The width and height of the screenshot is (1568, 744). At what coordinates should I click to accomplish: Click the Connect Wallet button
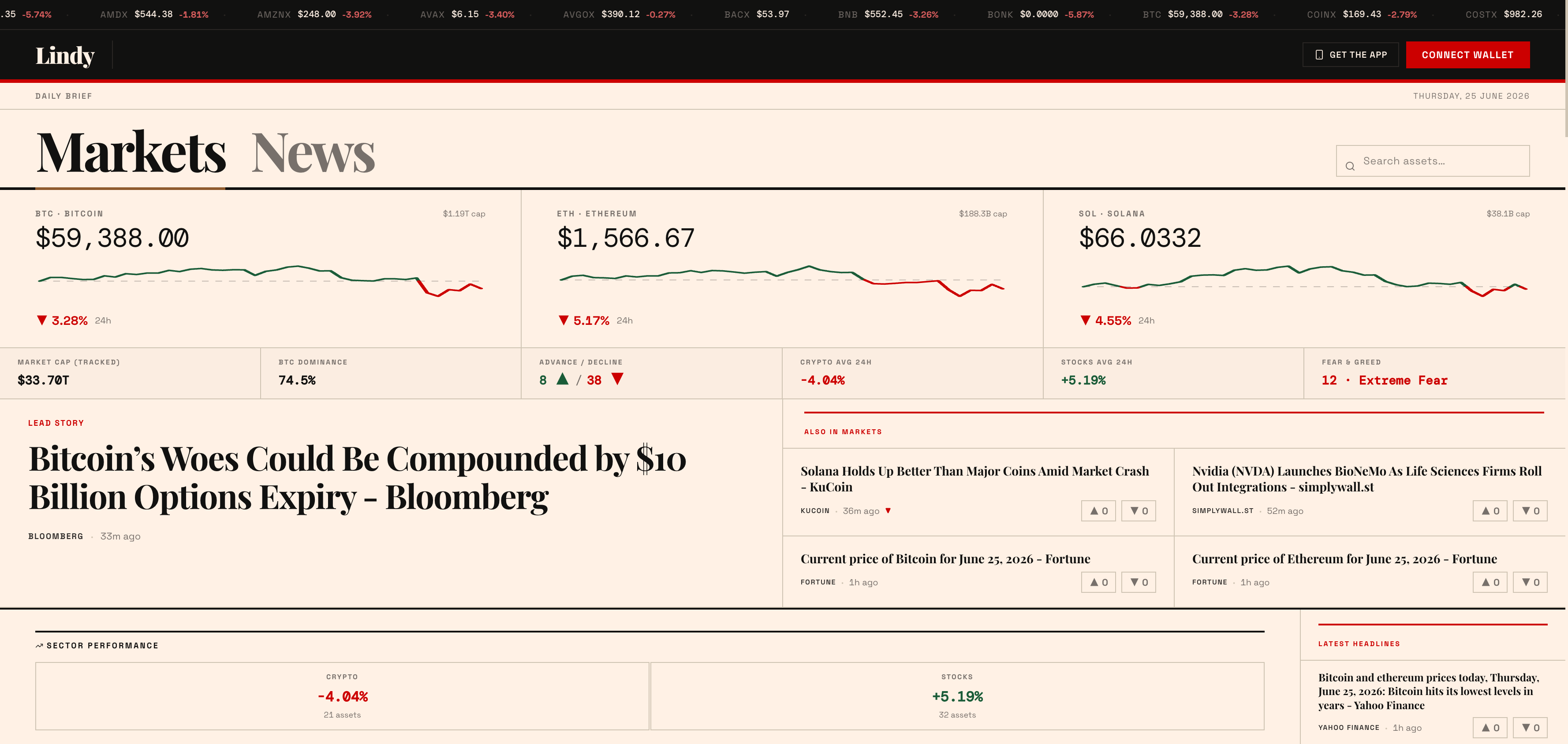pos(1467,55)
